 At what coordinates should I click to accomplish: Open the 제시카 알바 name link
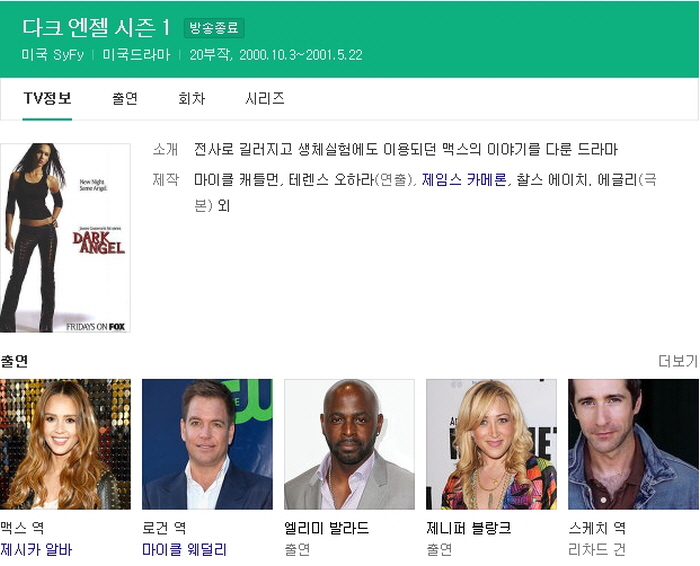(x=36, y=549)
